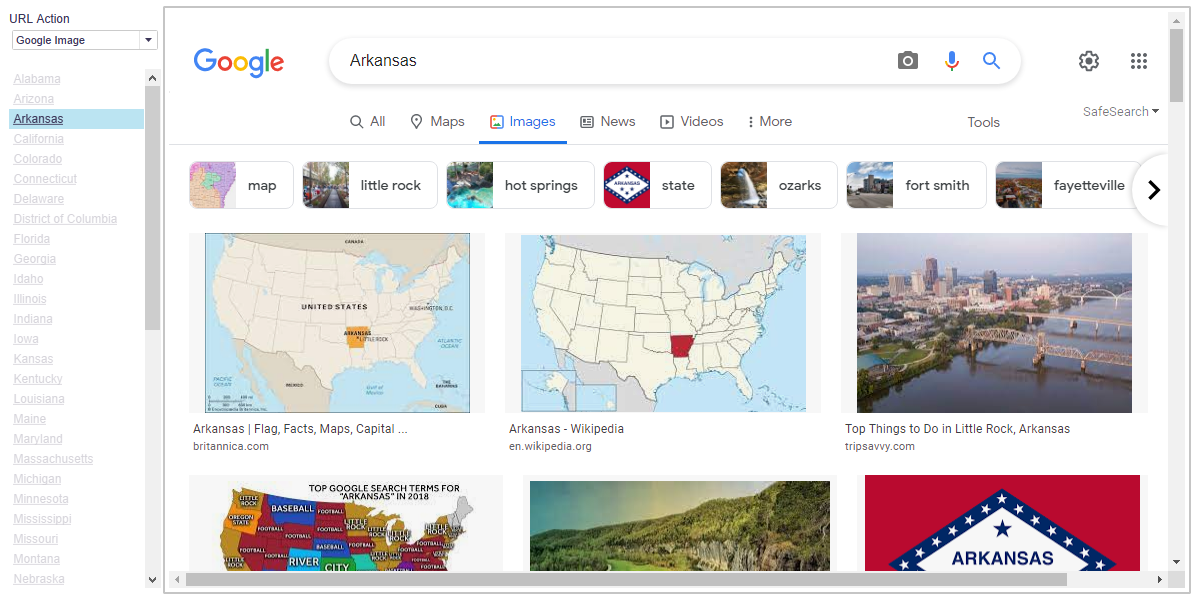This screenshot has height=599, width=1194.
Task: Switch to the Maps tab
Action: (437, 122)
